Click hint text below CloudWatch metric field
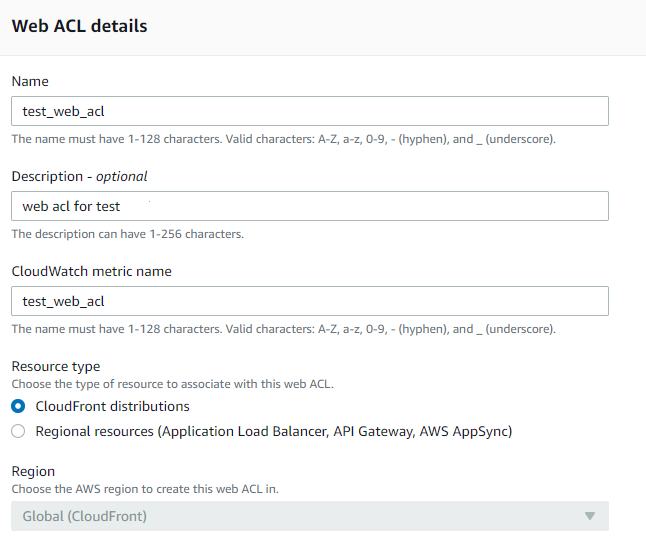Screen dimensions: 646x544 (x=283, y=329)
